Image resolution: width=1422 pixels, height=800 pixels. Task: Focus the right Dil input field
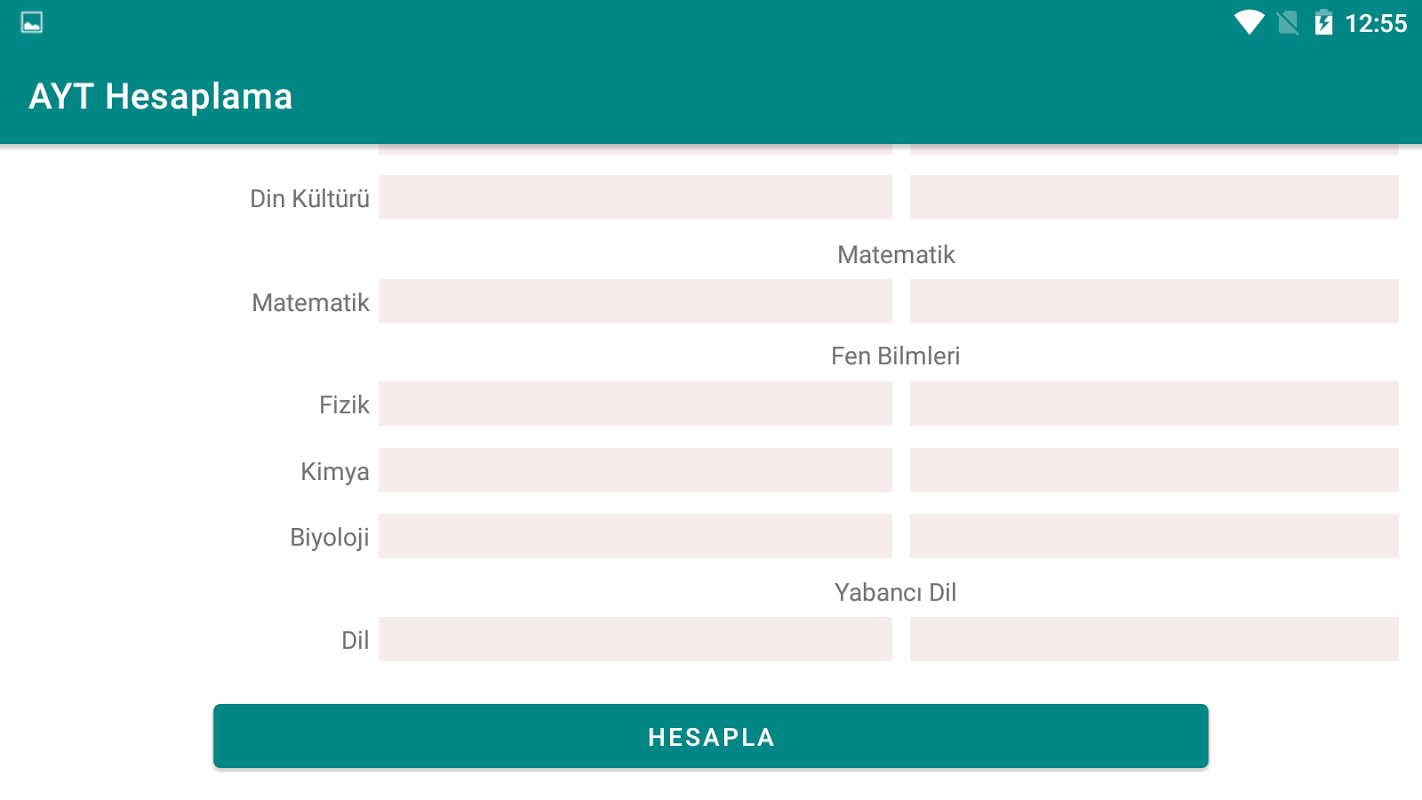click(x=1154, y=639)
